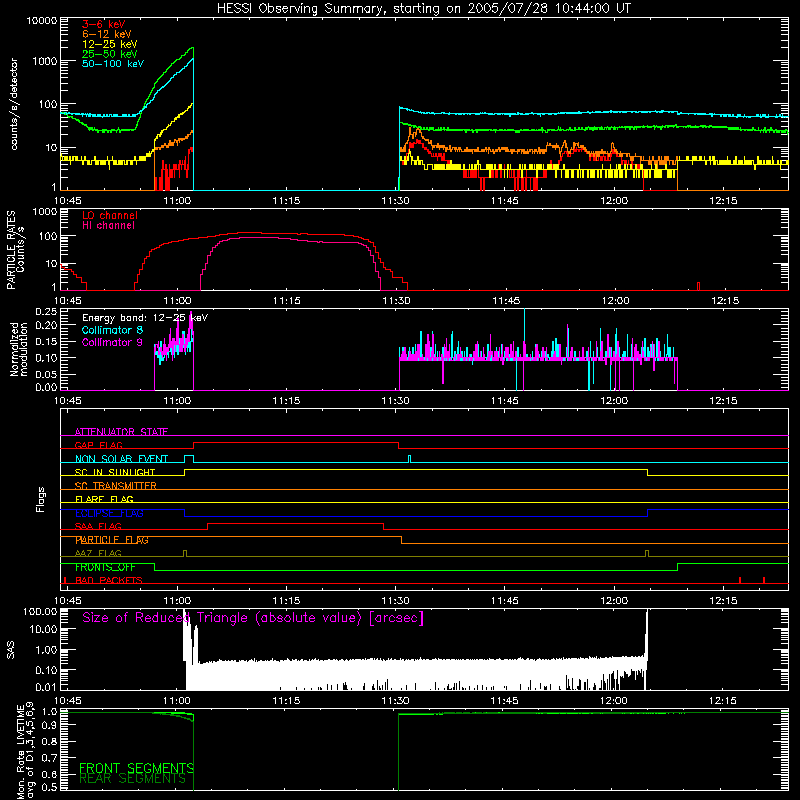Click the 'Size of Reduced Triangle' caption

pos(253,618)
